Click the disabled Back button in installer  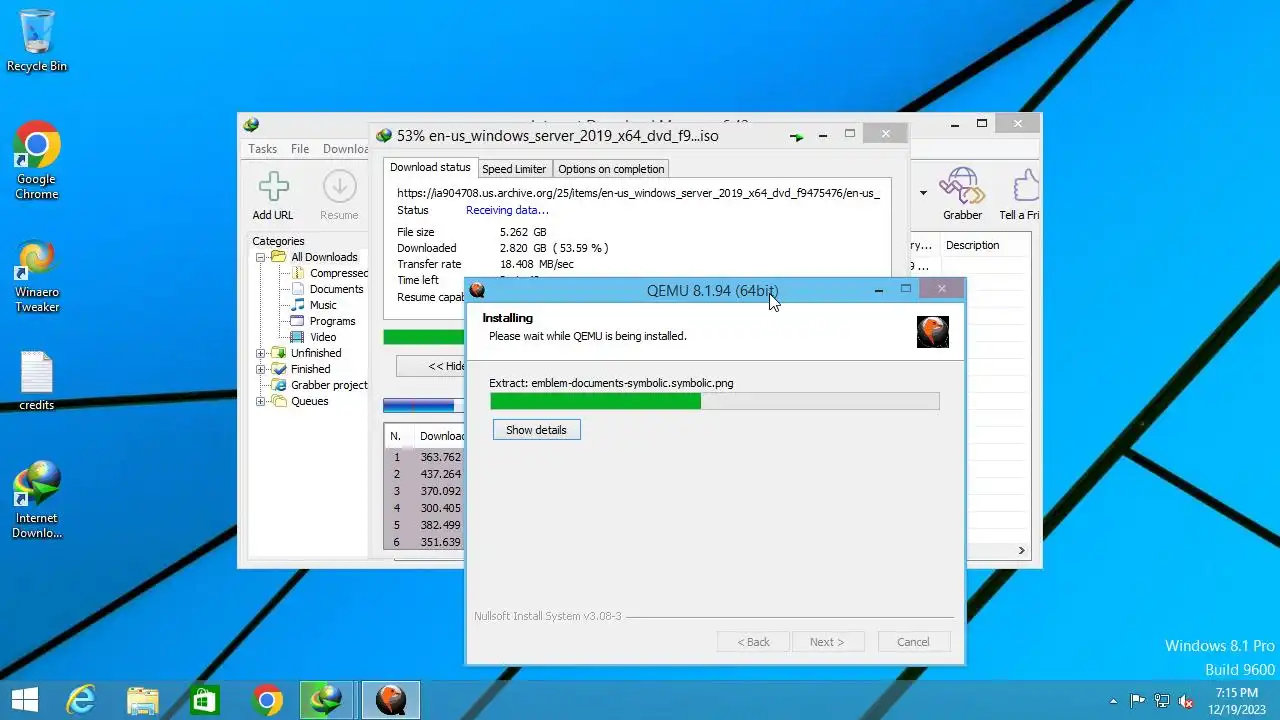pyautogui.click(x=753, y=642)
